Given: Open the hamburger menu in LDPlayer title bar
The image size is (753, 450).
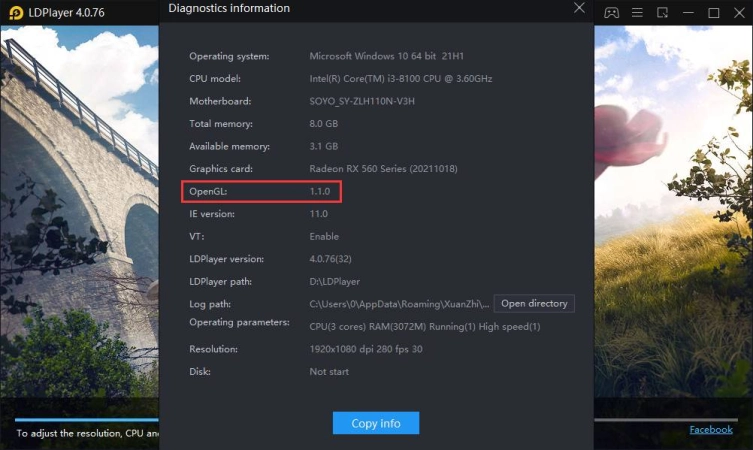Looking at the screenshot, I should [637, 12].
